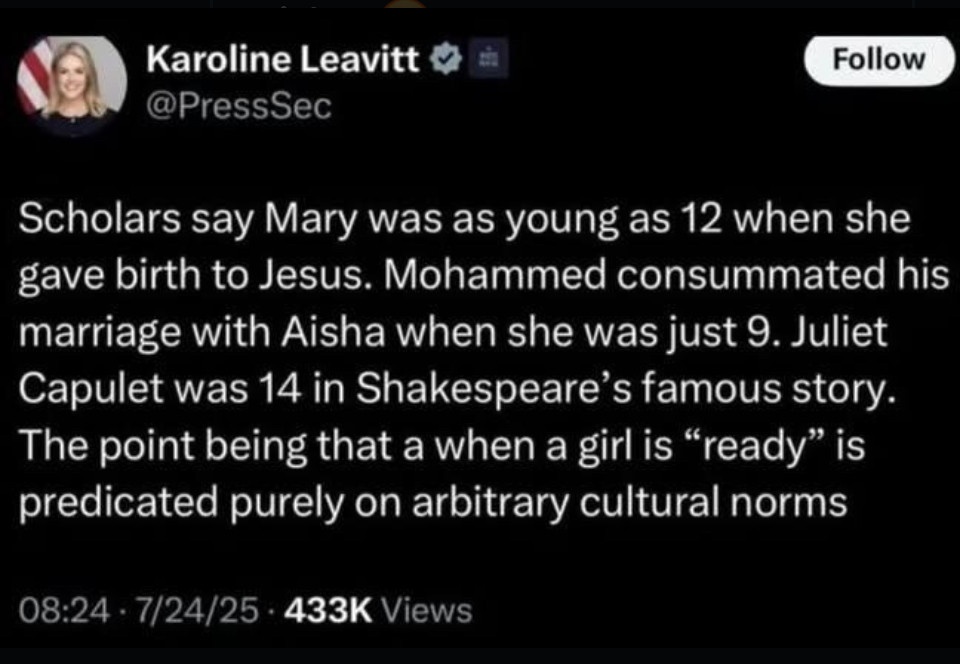Click the line starting "marriage with Aisha"
This screenshot has width=960, height=664.
click(453, 334)
